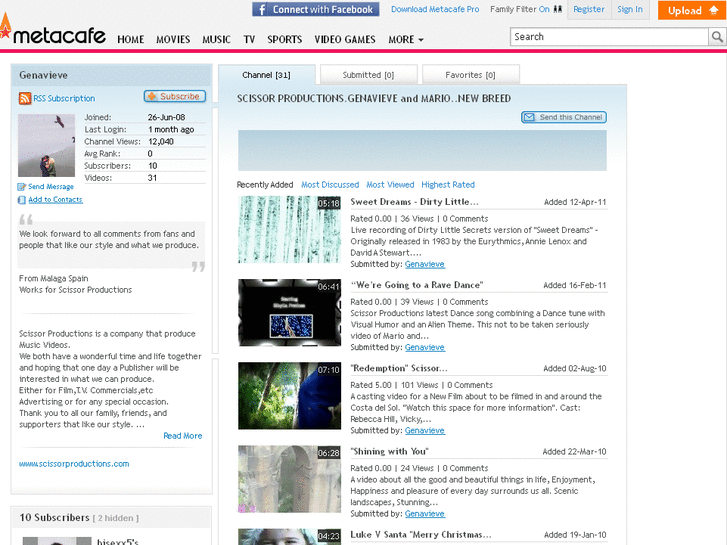Expand the MORE navigation dropdown
Screen dimensions: 727x545
pos(405,40)
